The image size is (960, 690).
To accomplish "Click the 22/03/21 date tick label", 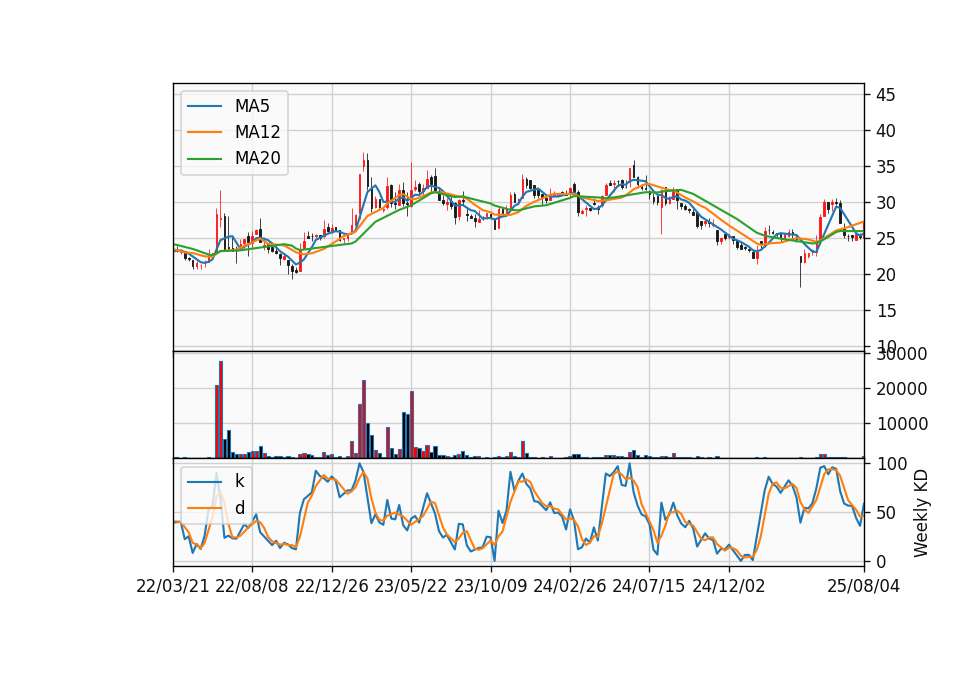I will (x=173, y=586).
